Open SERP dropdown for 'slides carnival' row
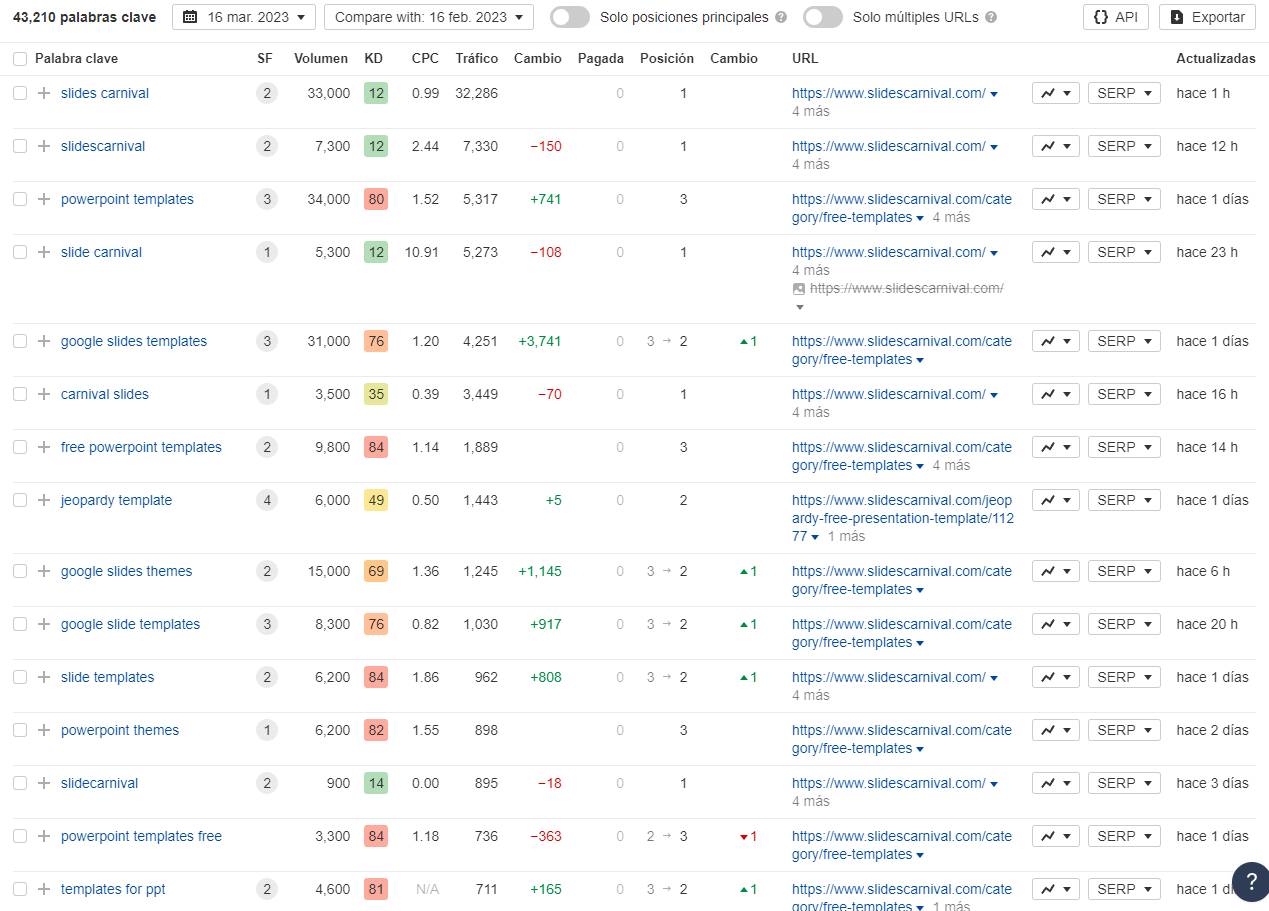Screen dimensions: 1269x911 [x=1124, y=93]
